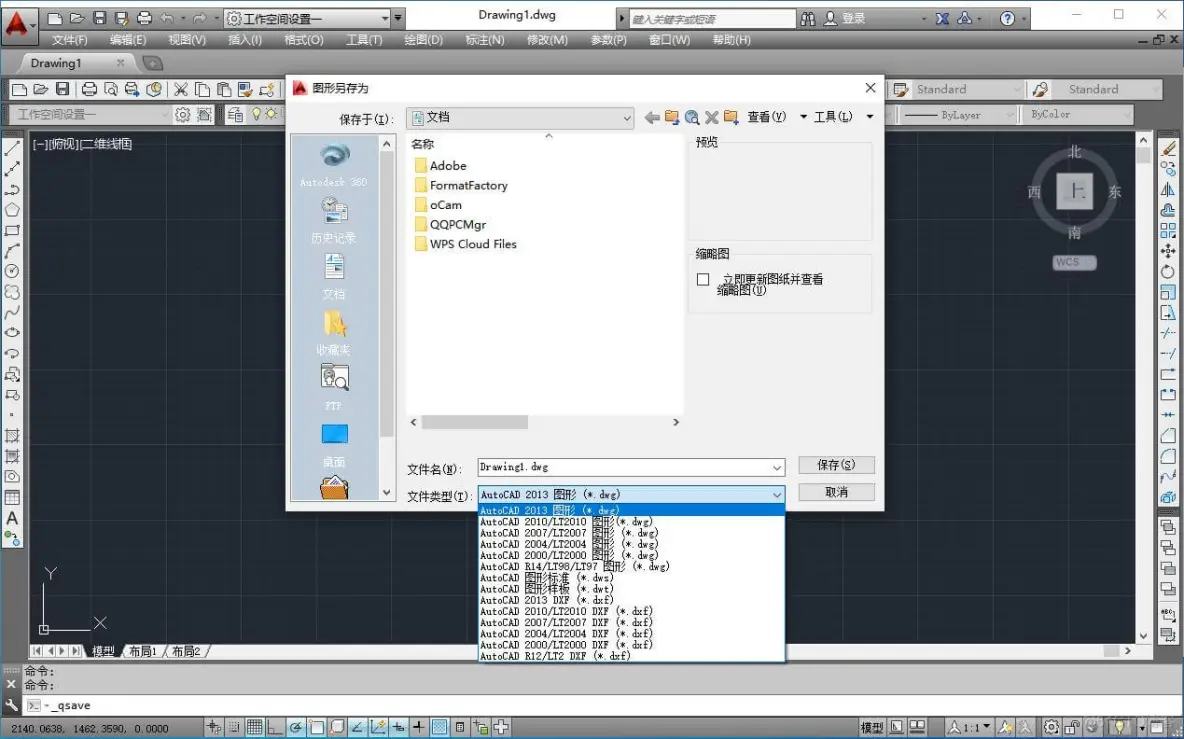Screen dimensions: 1184x739
Task: Toggle ortho mode in the status bar
Action: pos(275,728)
